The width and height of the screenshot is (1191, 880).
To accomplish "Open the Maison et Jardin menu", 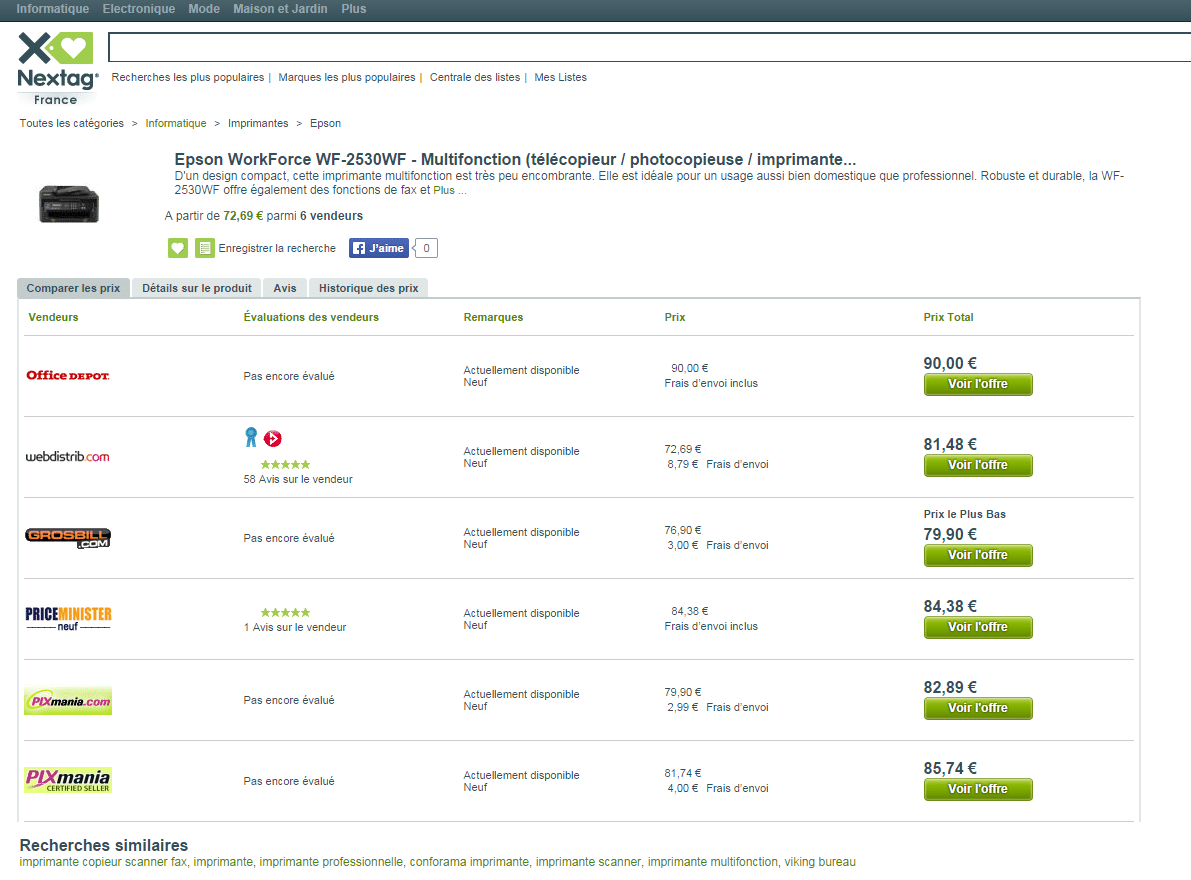I will point(280,9).
